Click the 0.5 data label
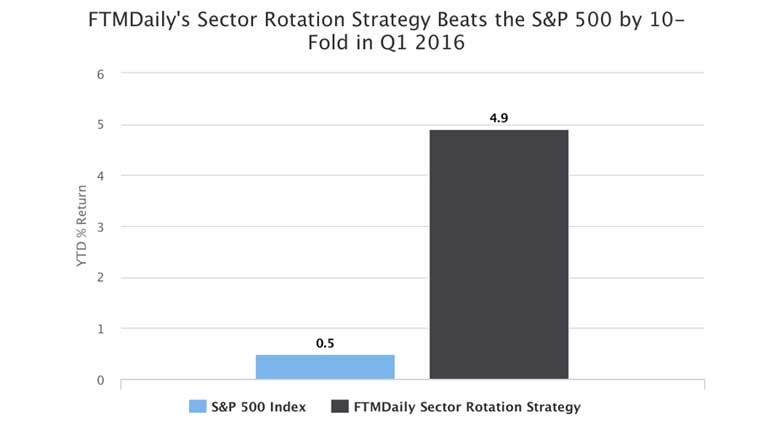 point(325,342)
